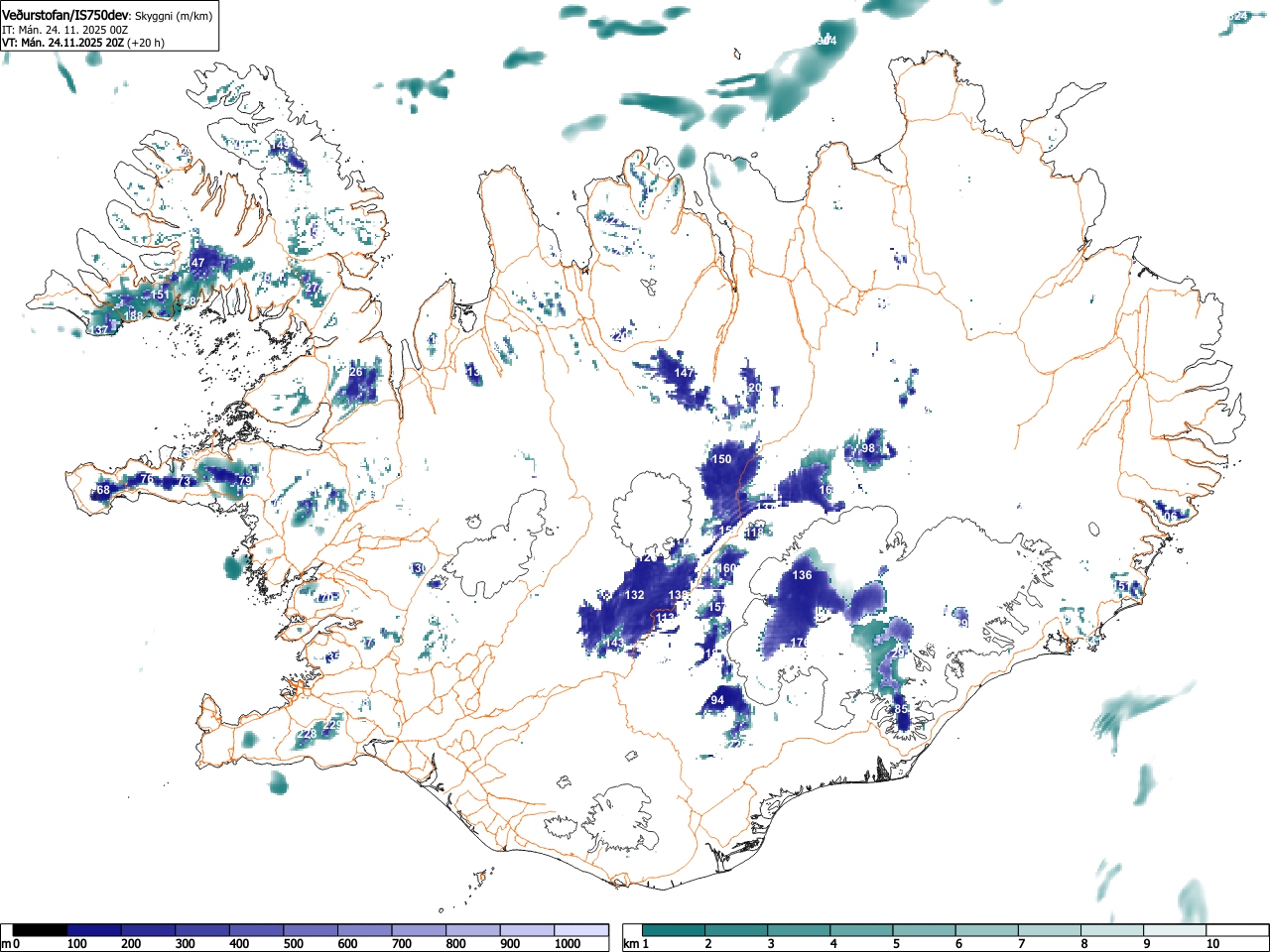Click the '132' value in the highlands
The height and width of the screenshot is (952, 1270).
tap(635, 595)
